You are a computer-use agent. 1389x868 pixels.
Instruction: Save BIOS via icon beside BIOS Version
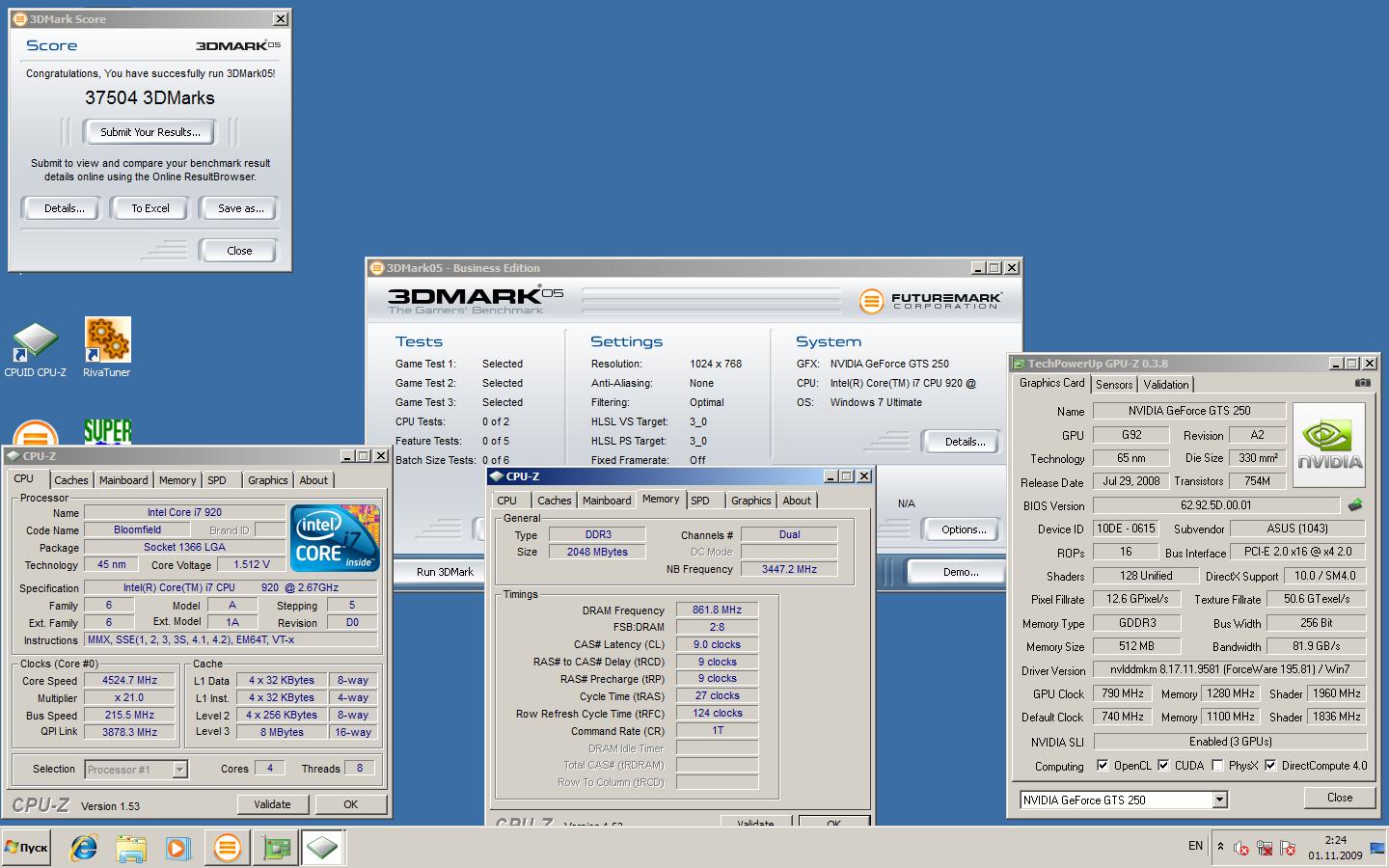1355,504
